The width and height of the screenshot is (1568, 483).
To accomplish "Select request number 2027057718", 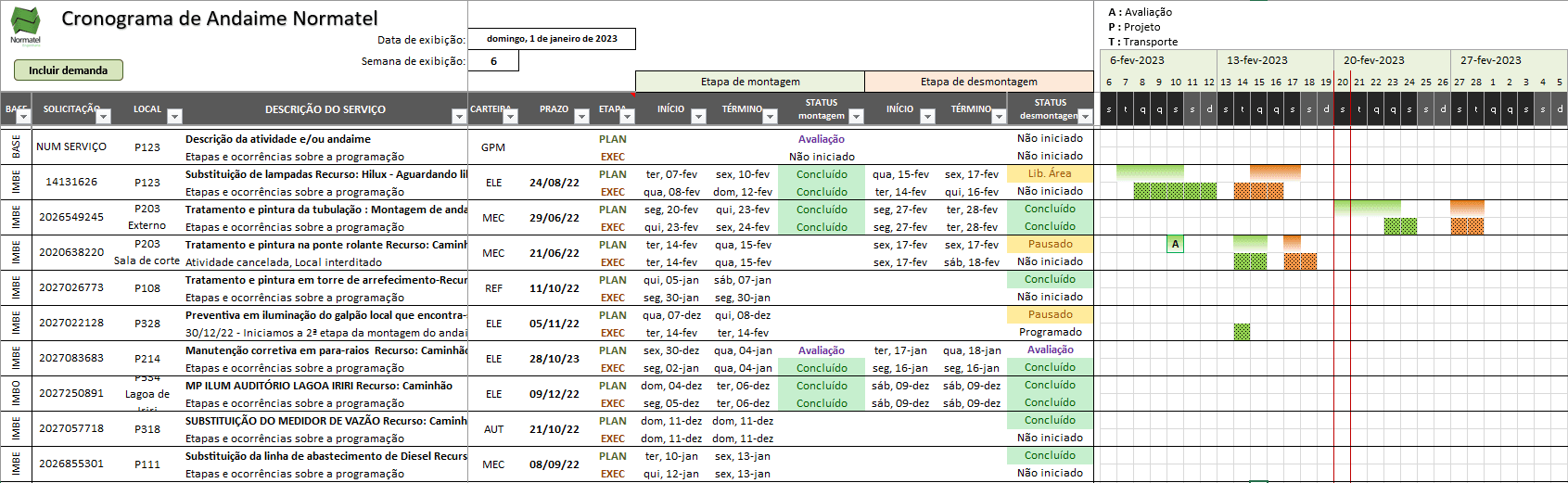I will (71, 428).
